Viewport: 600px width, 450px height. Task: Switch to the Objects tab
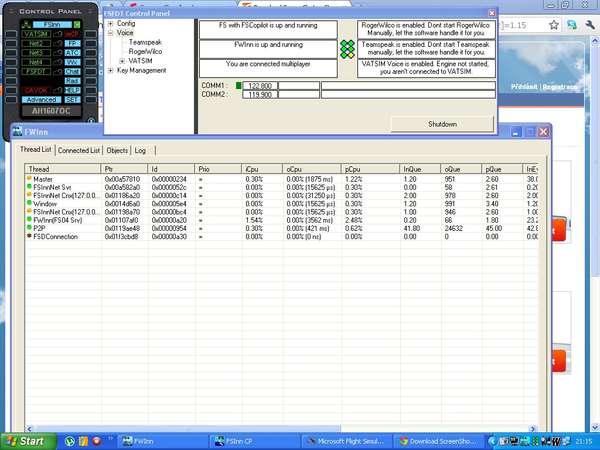coord(117,150)
